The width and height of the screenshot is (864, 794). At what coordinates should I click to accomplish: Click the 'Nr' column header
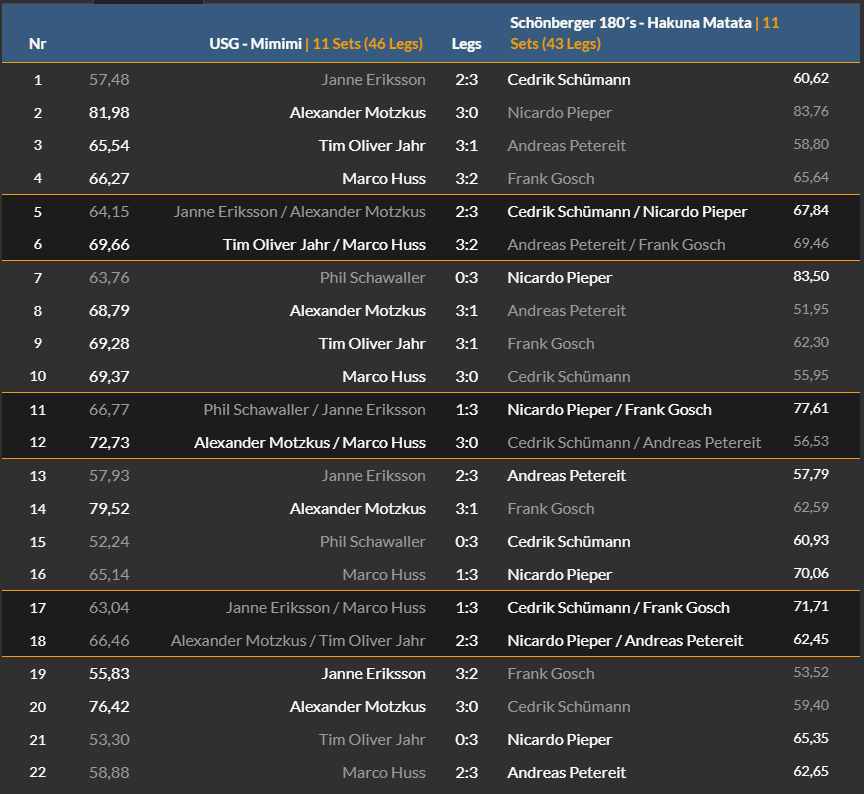[x=37, y=44]
